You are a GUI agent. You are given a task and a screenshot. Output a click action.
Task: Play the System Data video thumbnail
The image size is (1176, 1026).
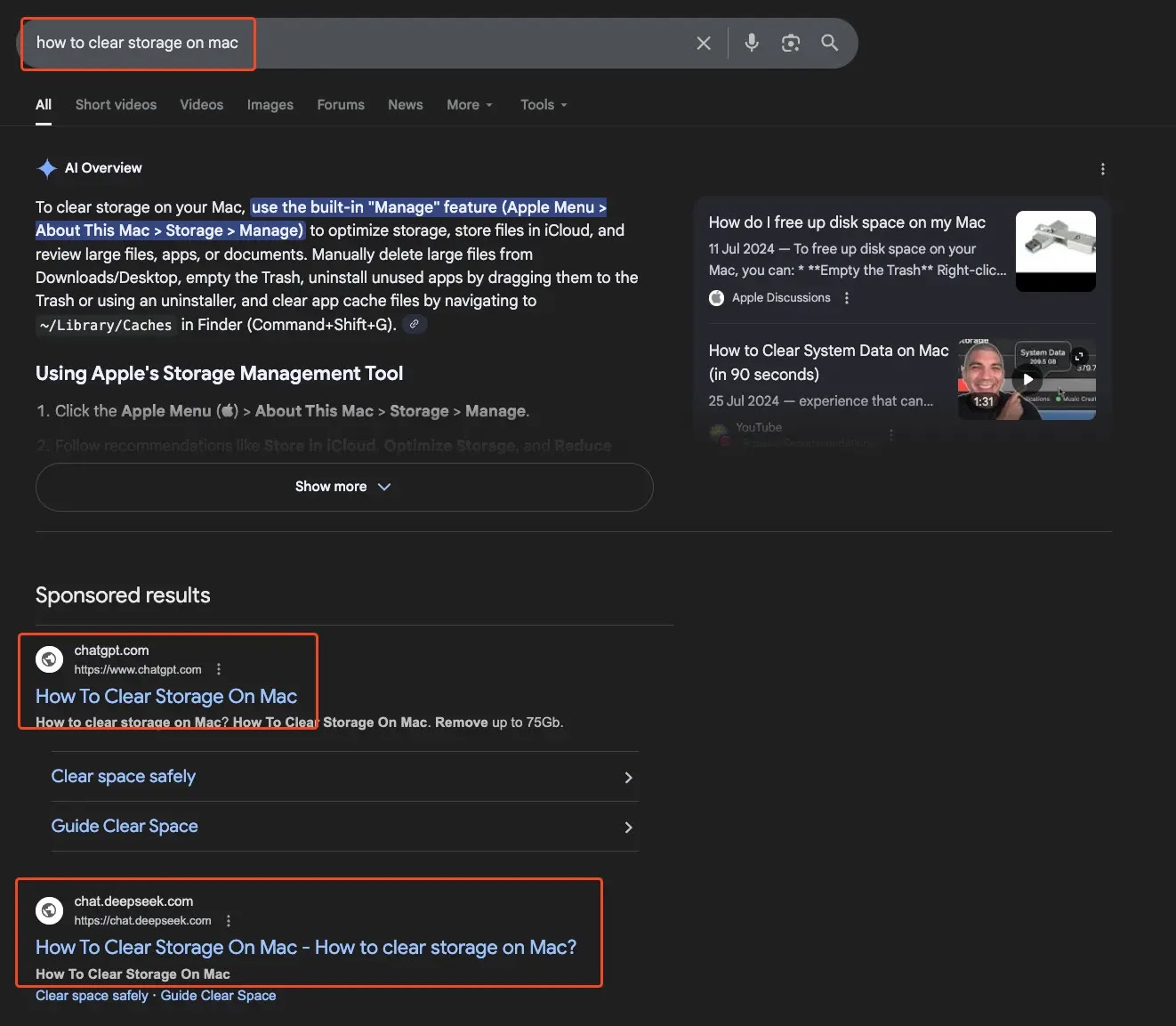pyautogui.click(x=1027, y=378)
